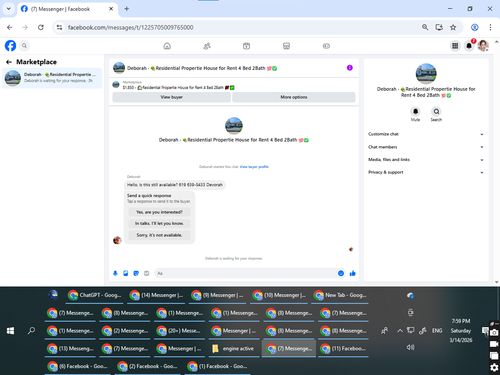500x375 pixels.
Task: Select the Messenger | Facebook browser tab
Action: click(67, 9)
